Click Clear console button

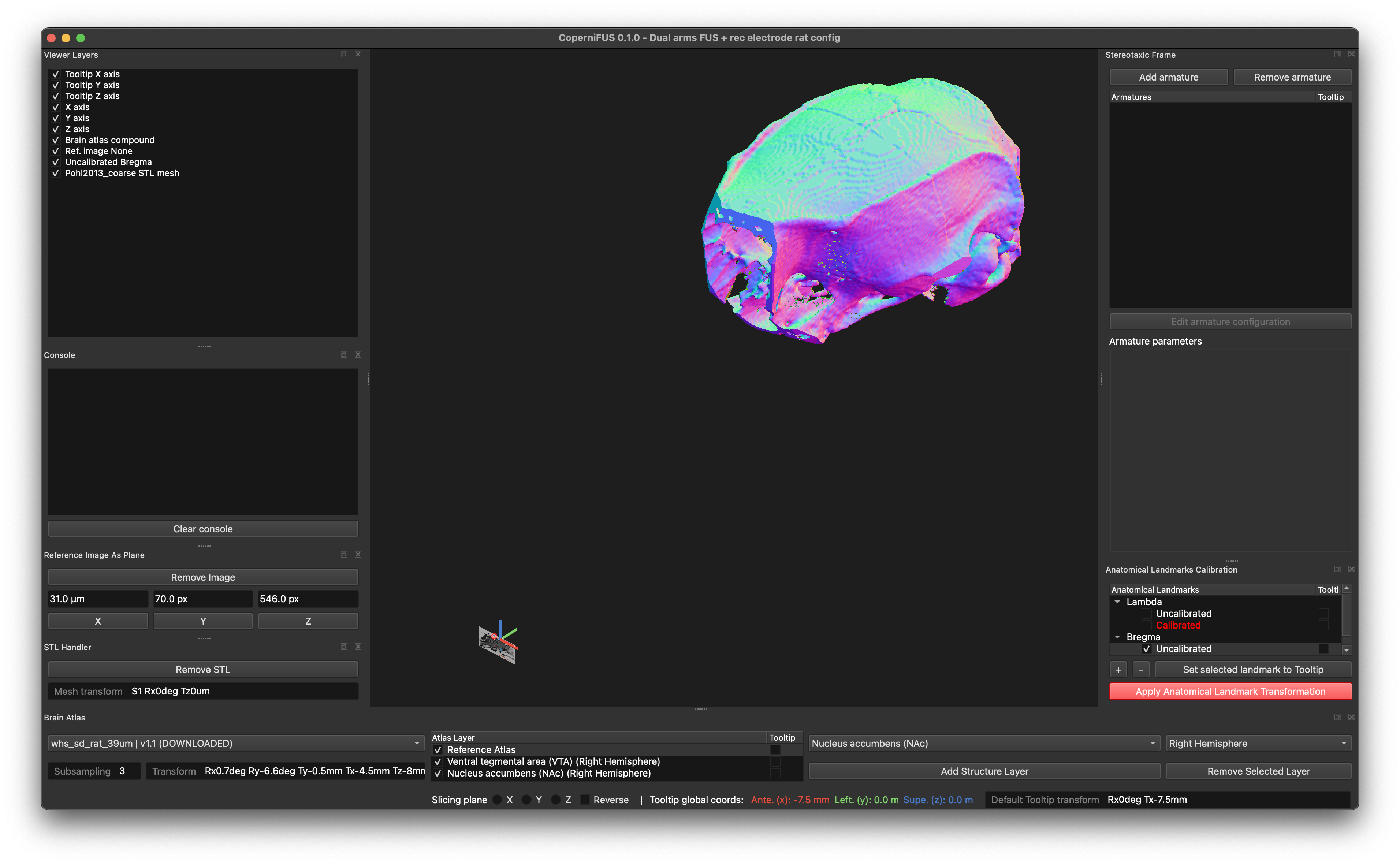point(203,529)
